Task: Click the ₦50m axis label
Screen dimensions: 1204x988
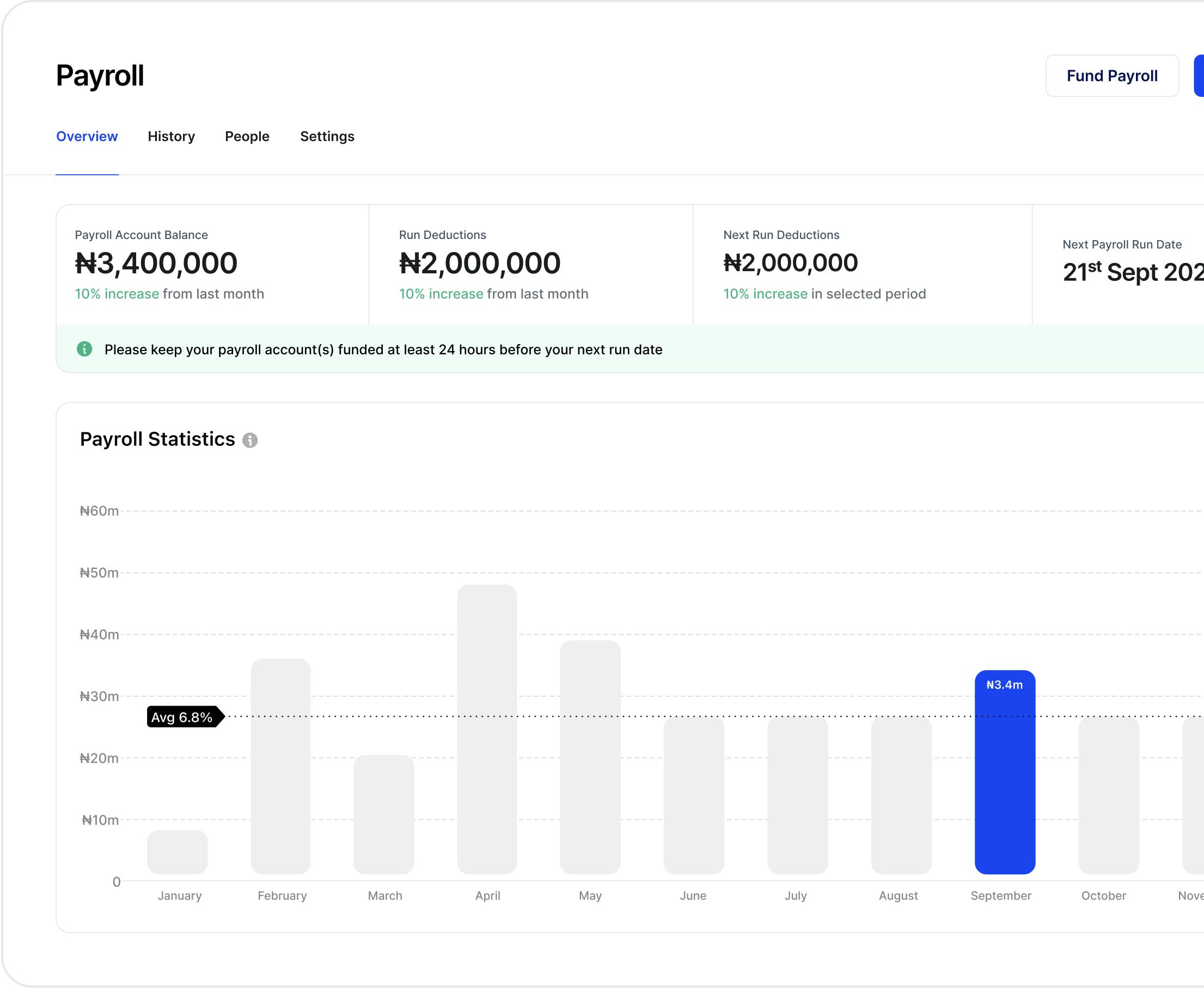Action: point(99,573)
